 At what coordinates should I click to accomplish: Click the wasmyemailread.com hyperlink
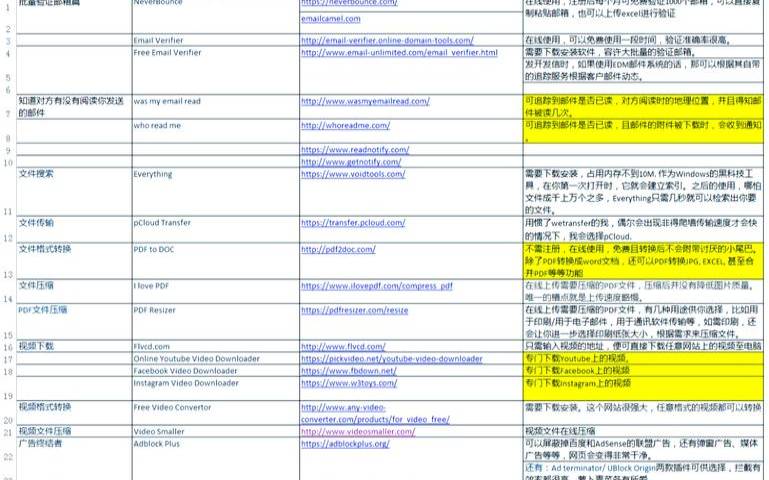[356, 101]
